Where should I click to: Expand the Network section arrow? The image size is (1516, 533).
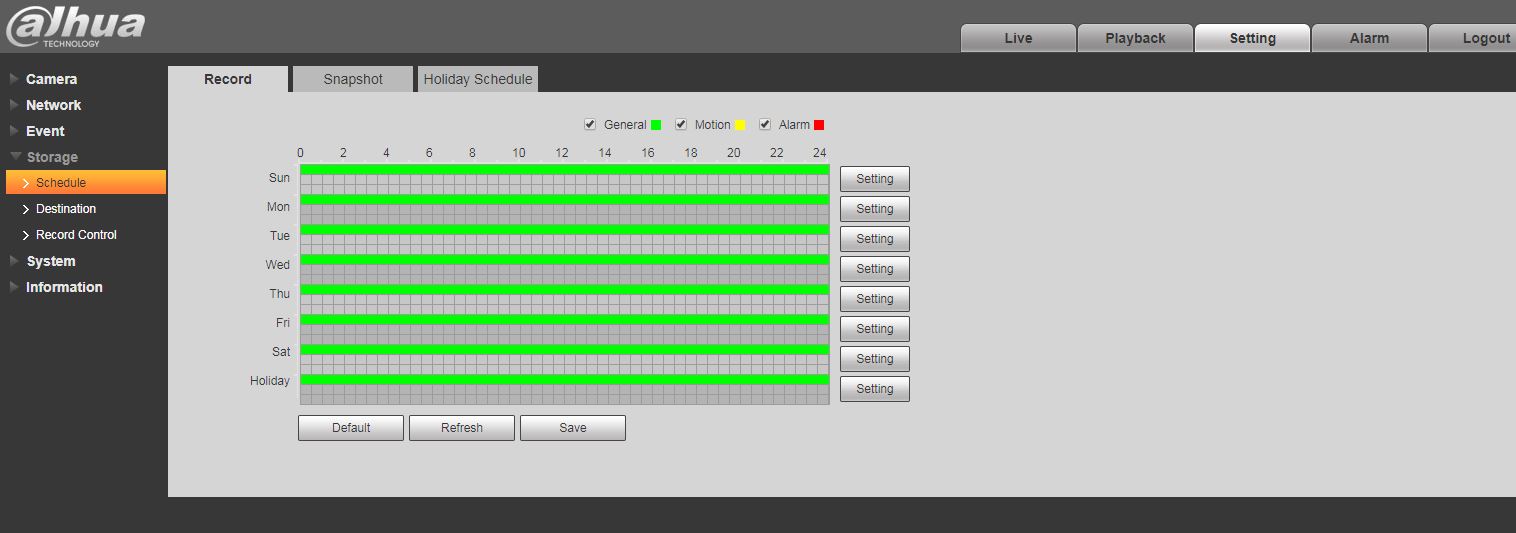14,105
